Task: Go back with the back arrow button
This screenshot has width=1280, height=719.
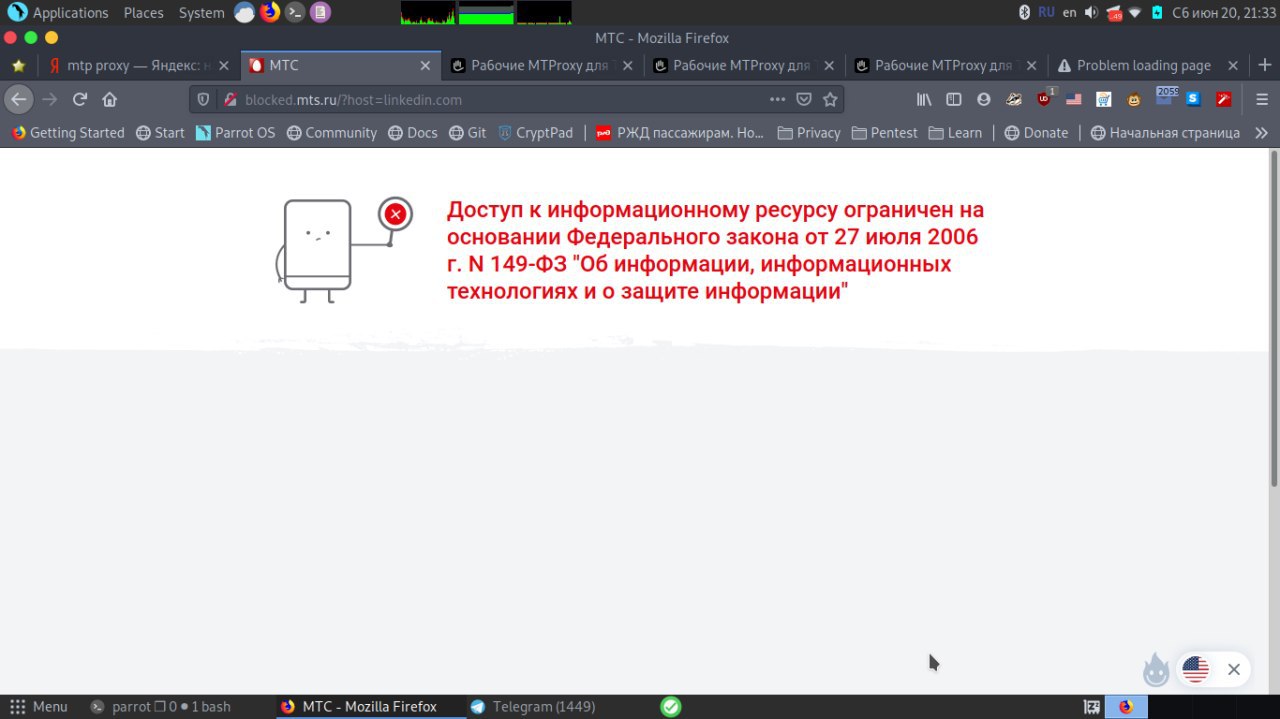Action: [x=18, y=99]
